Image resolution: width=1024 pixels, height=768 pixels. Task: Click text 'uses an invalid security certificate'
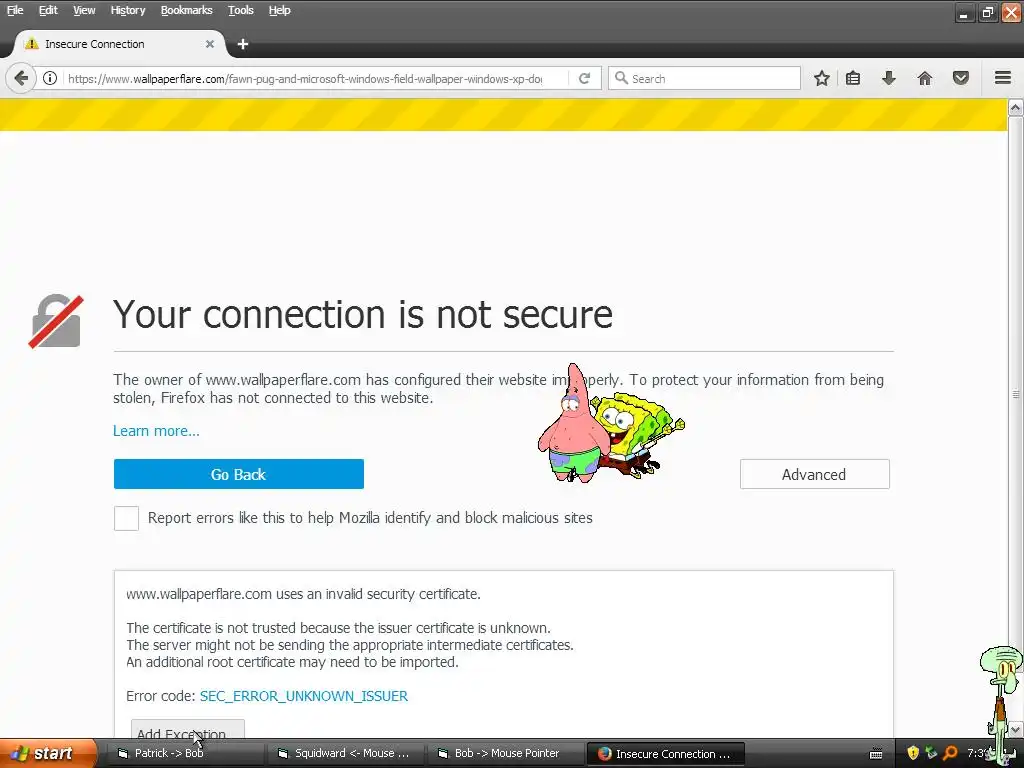click(378, 594)
